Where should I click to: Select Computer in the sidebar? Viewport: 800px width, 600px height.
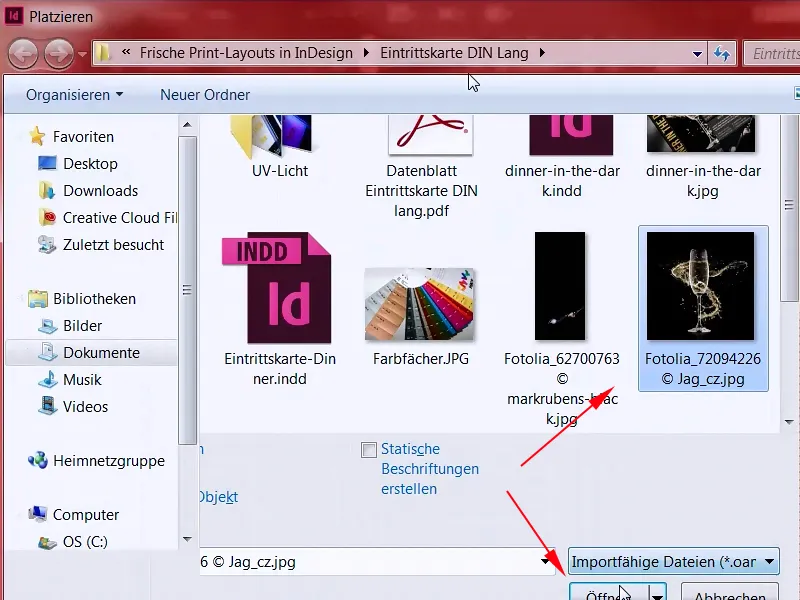86,515
